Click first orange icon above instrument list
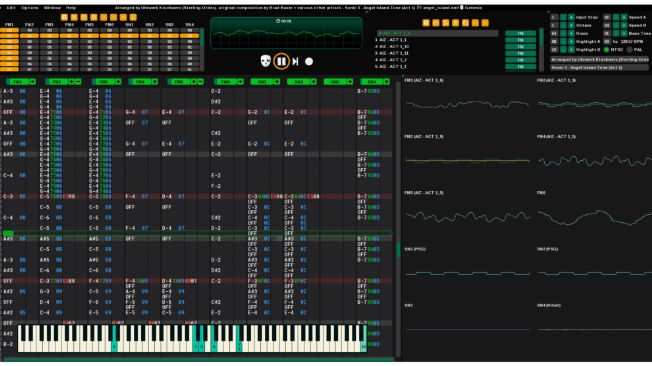This screenshot has height=366, width=652. [x=426, y=23]
